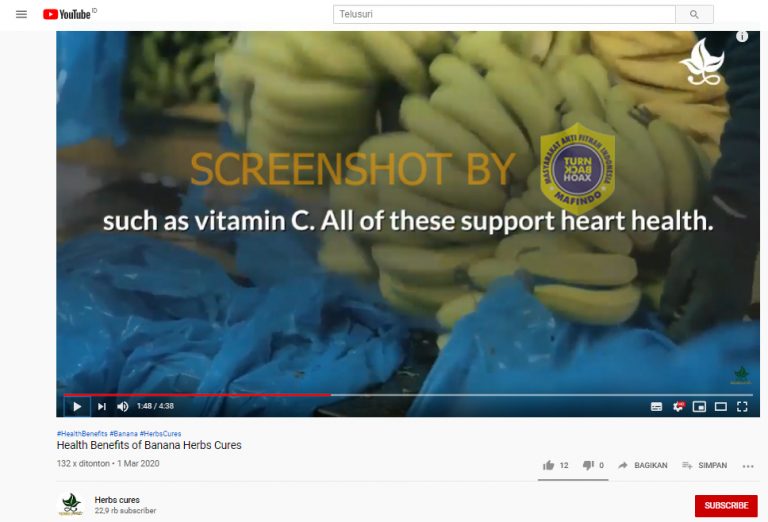The width and height of the screenshot is (768, 522).
Task: Focus the Telusuri search field
Action: click(x=504, y=14)
